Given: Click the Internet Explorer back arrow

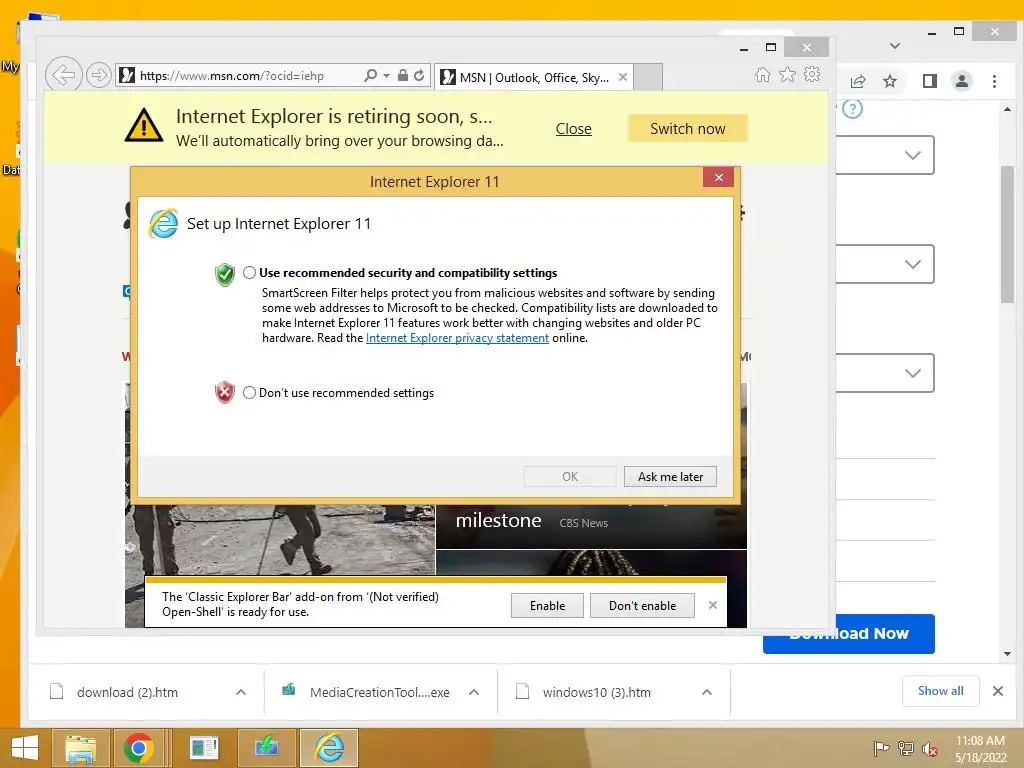Looking at the screenshot, I should tap(63, 75).
